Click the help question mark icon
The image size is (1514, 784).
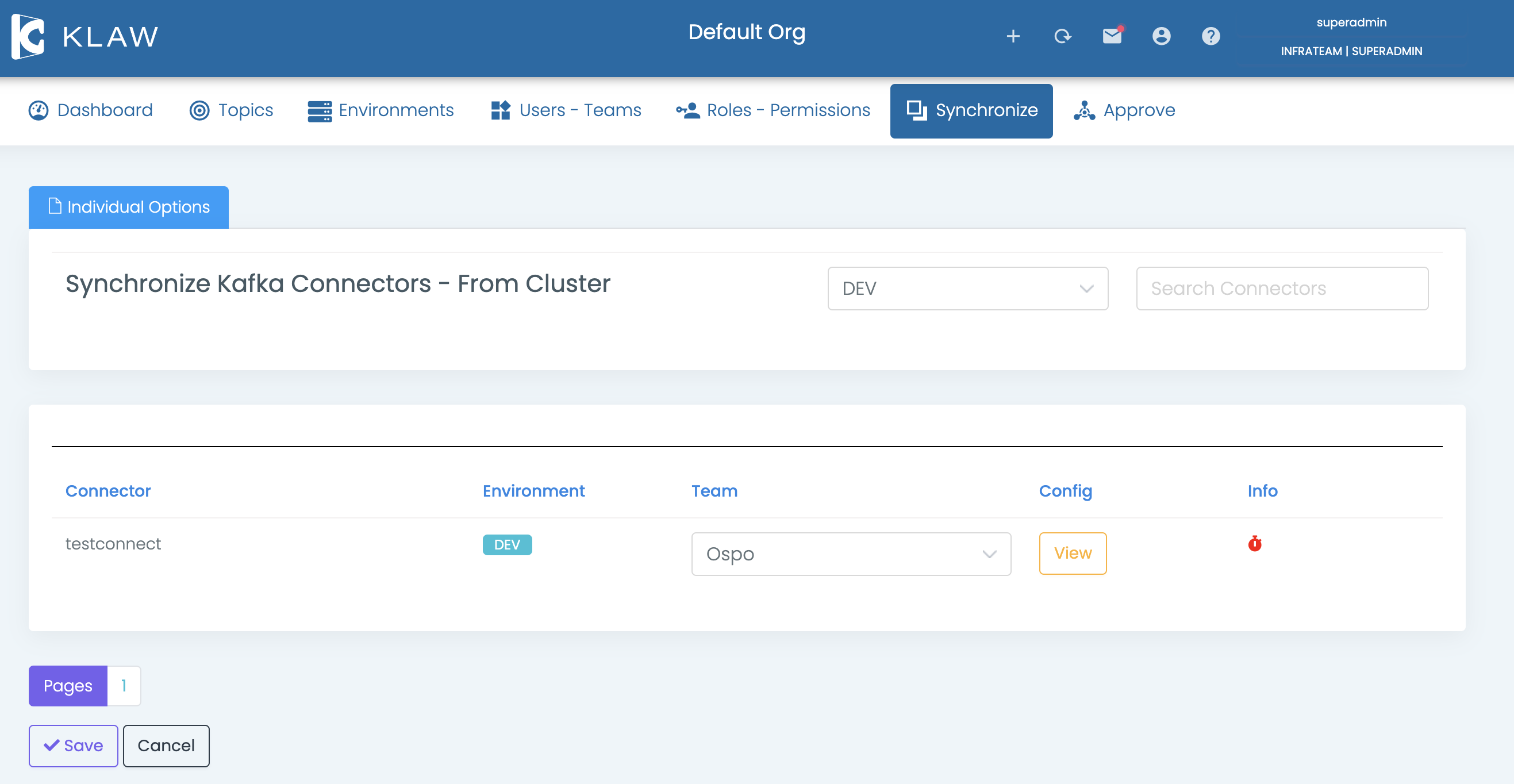[x=1211, y=36]
